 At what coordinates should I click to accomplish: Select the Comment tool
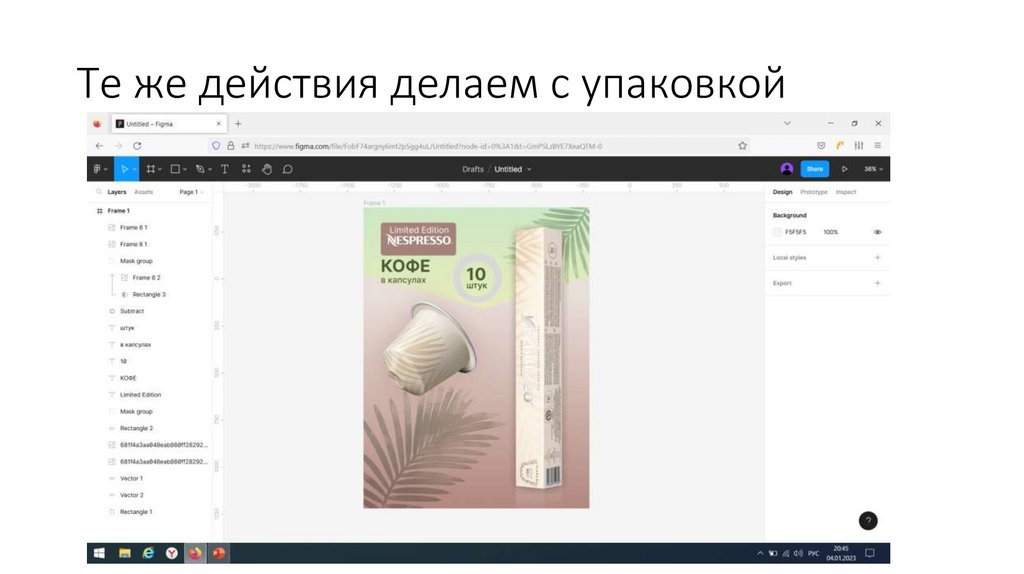pos(287,168)
